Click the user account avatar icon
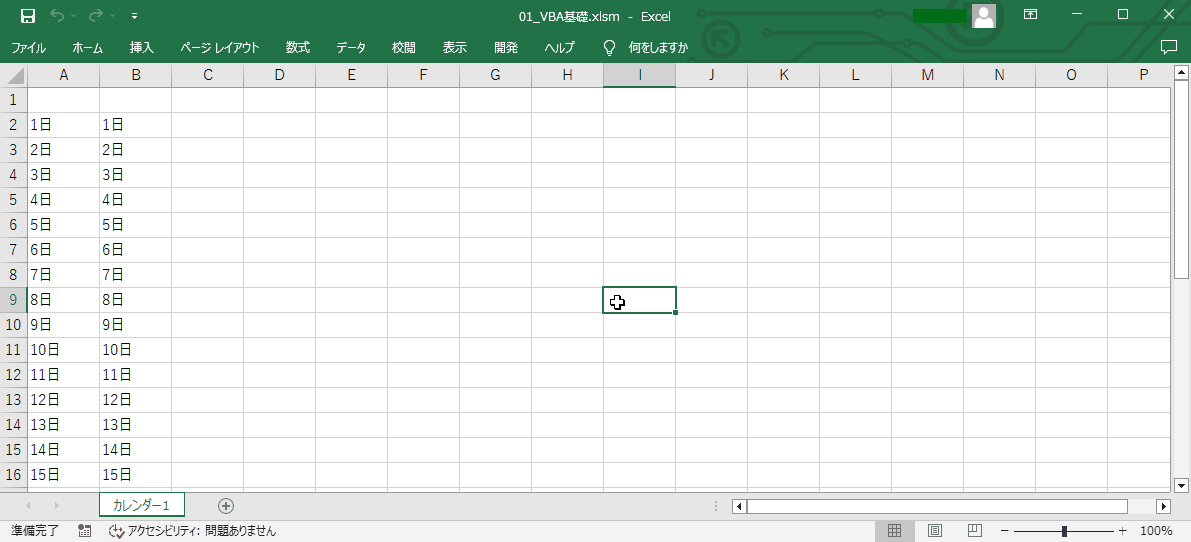1191x542 pixels. 984,16
